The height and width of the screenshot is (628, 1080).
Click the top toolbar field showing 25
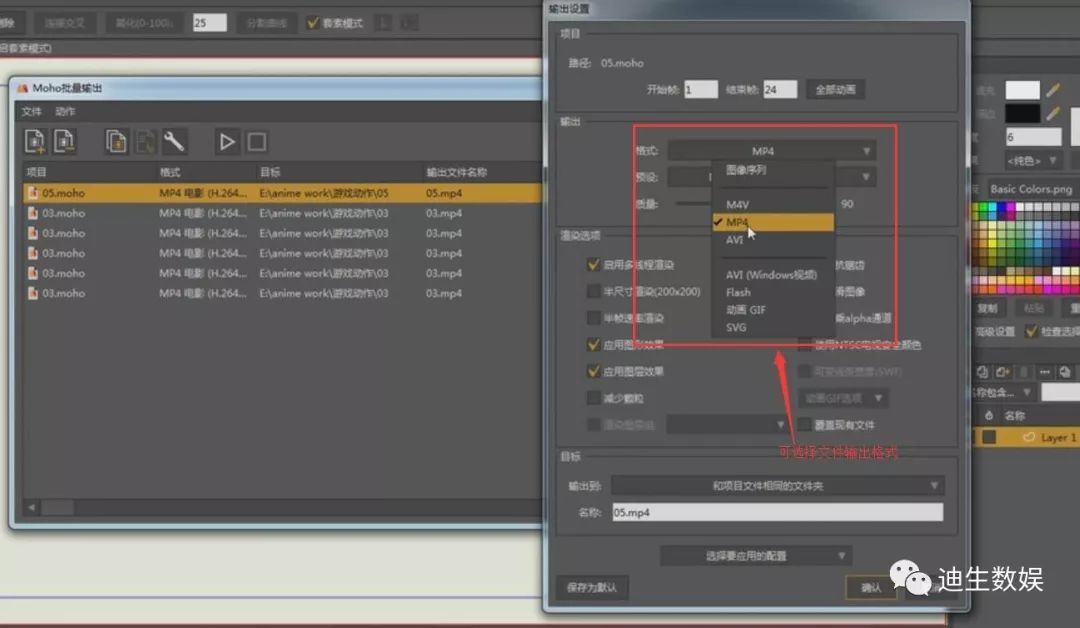click(x=209, y=23)
